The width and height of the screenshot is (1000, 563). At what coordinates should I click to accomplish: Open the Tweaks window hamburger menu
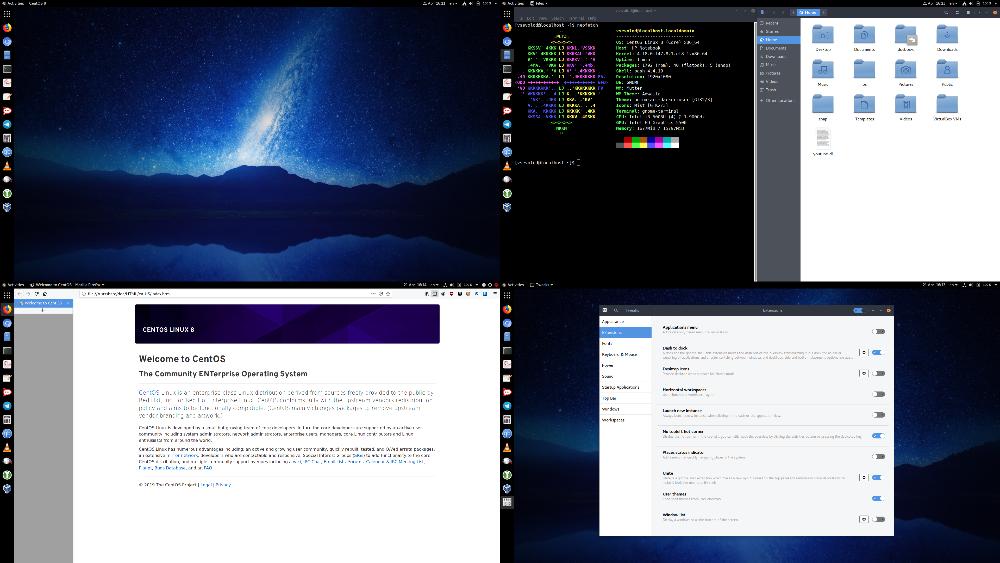pos(605,311)
